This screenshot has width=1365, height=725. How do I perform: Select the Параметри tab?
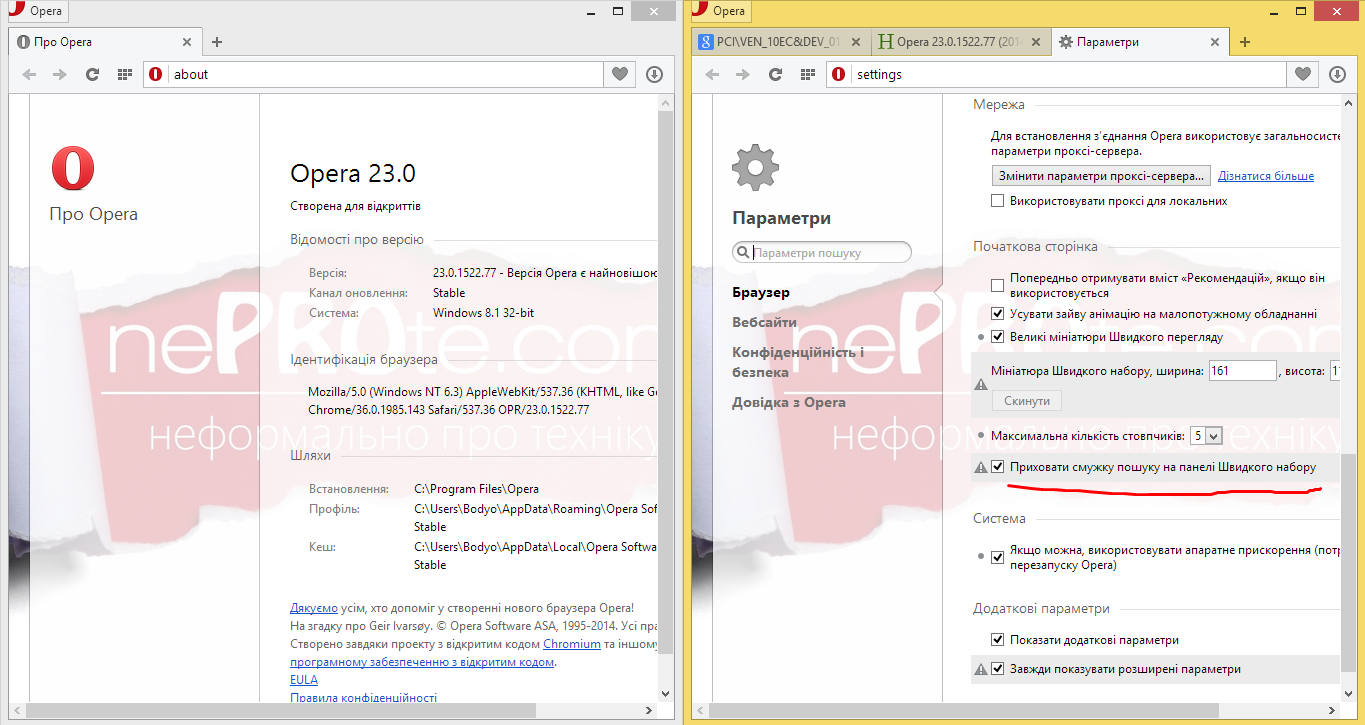click(x=1138, y=42)
